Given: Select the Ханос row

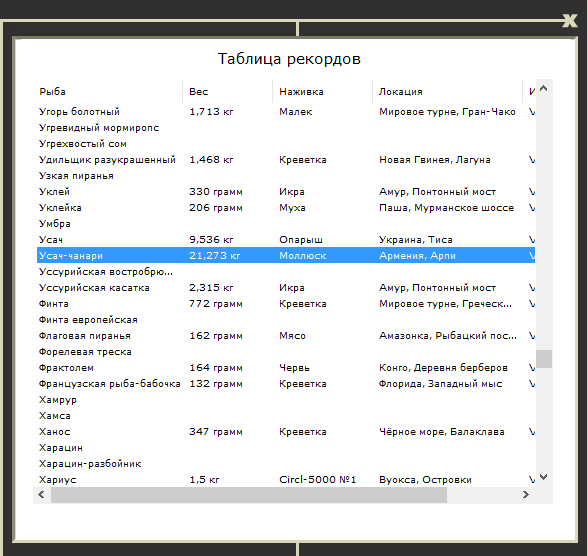Looking at the screenshot, I should click(x=286, y=432).
